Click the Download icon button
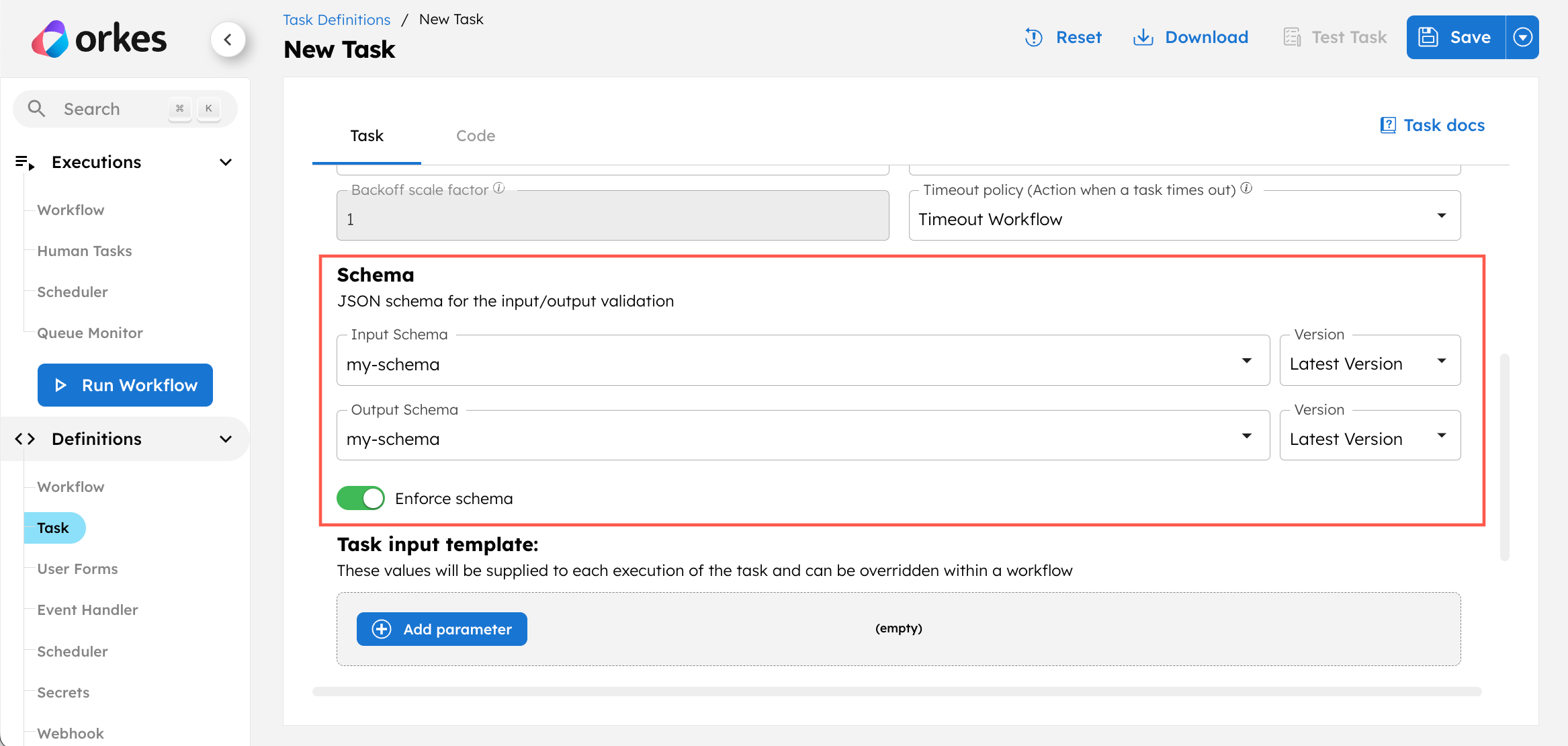 (x=1141, y=36)
